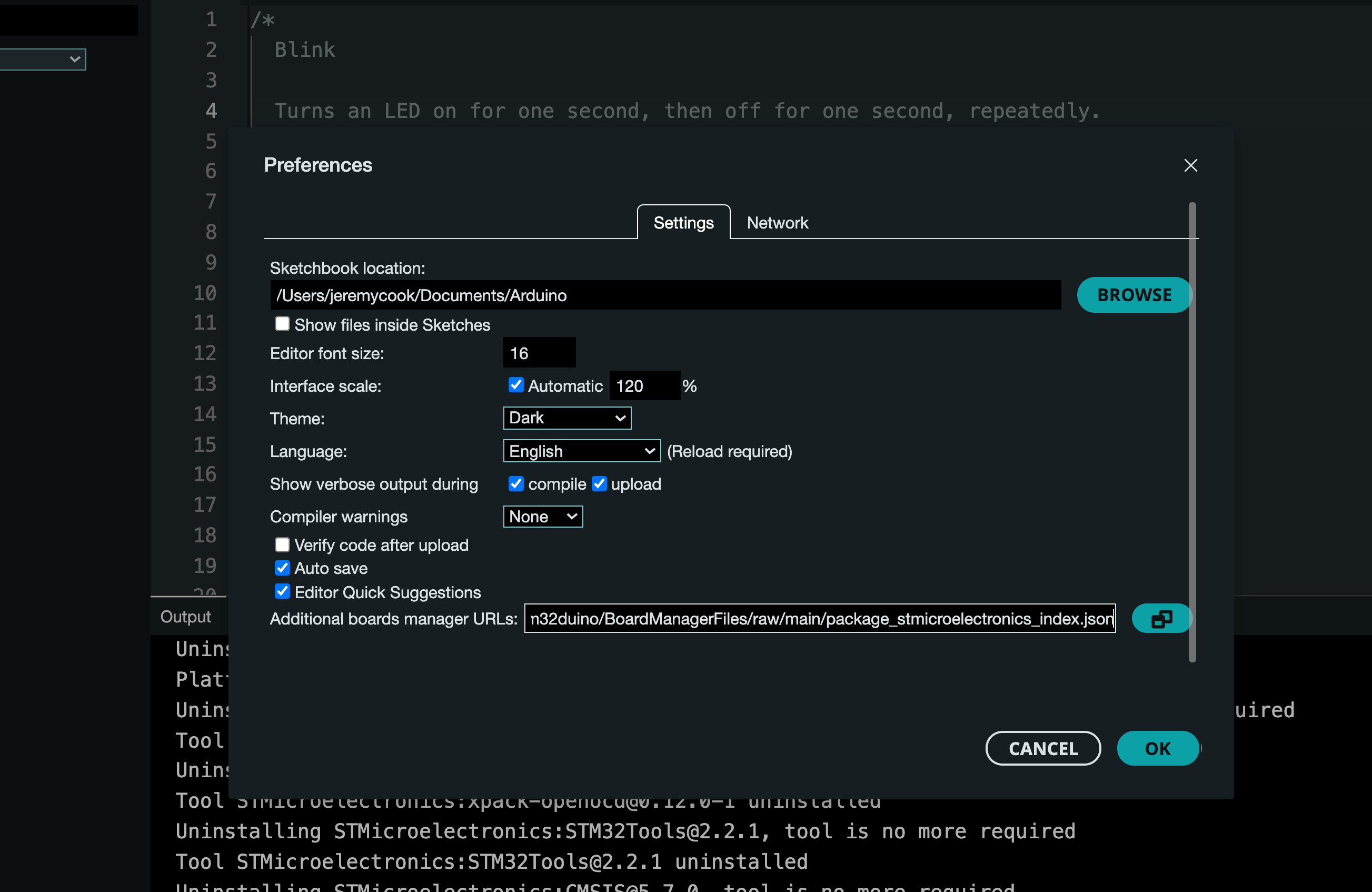
Task: Open additional boards URLs editor icon
Action: (1160, 619)
